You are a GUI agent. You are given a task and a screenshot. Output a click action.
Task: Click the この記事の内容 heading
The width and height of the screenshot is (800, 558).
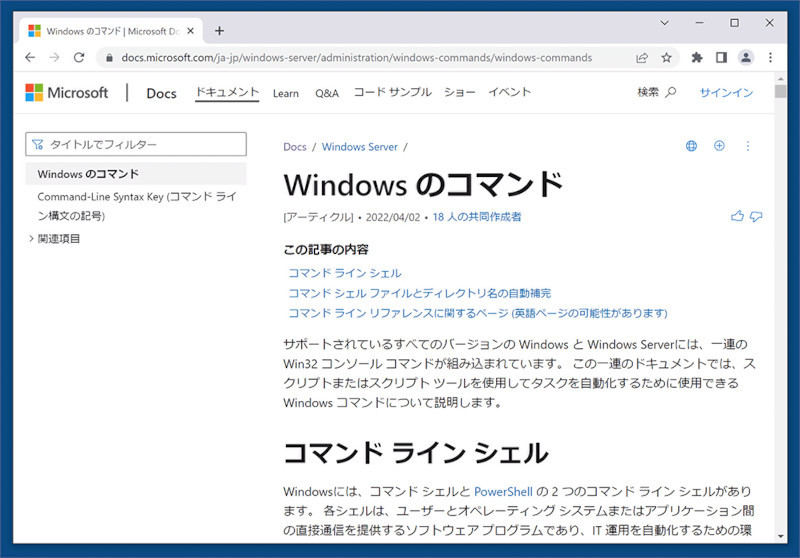326,250
